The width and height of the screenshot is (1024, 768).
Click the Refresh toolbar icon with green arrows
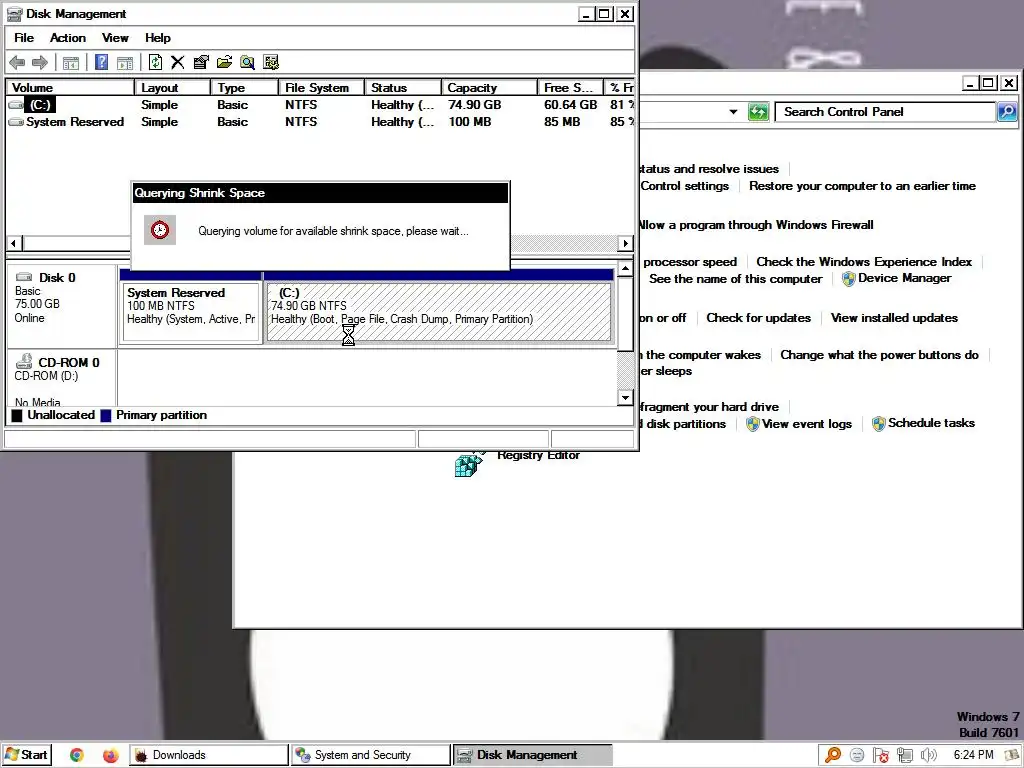(155, 62)
